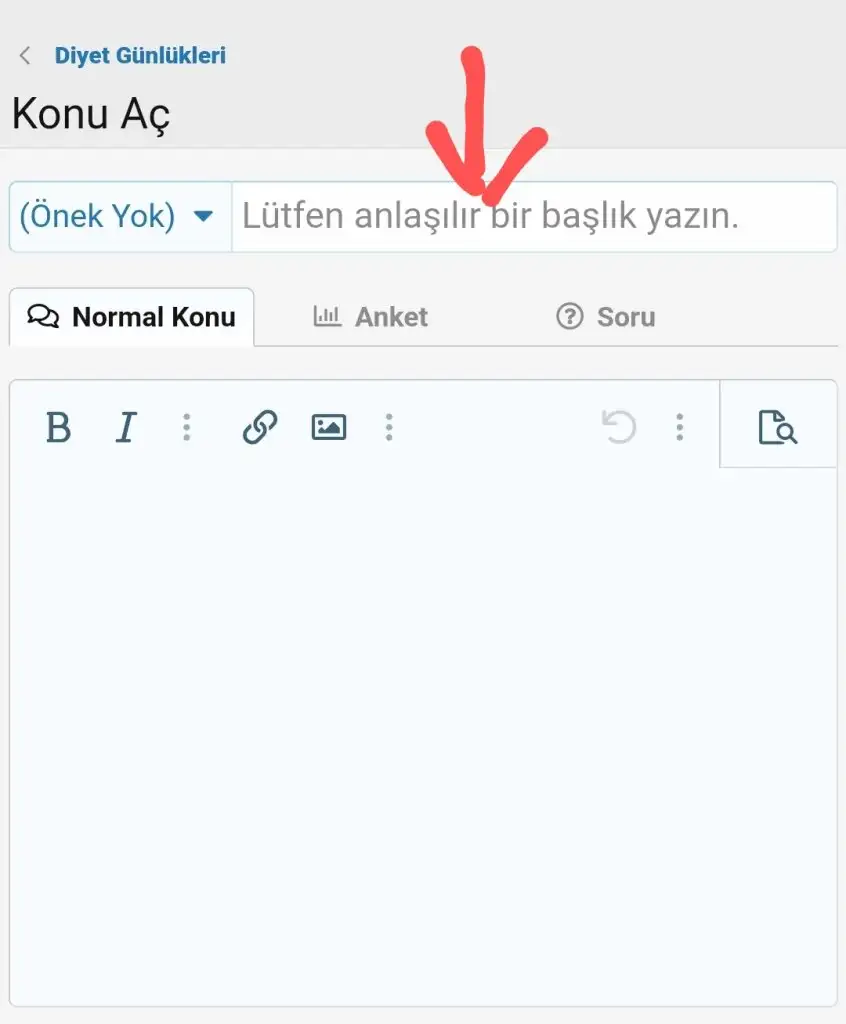Switch to the Soru tab

[x=606, y=317]
